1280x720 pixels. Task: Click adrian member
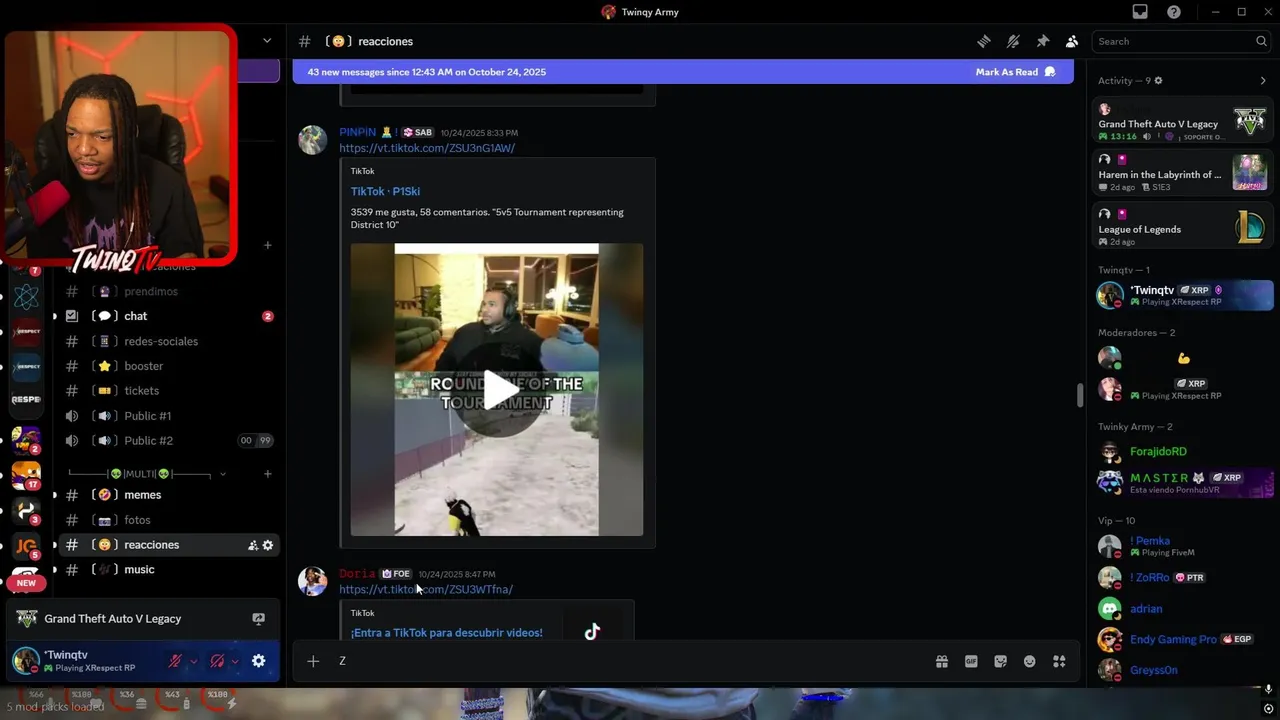pos(1182,608)
